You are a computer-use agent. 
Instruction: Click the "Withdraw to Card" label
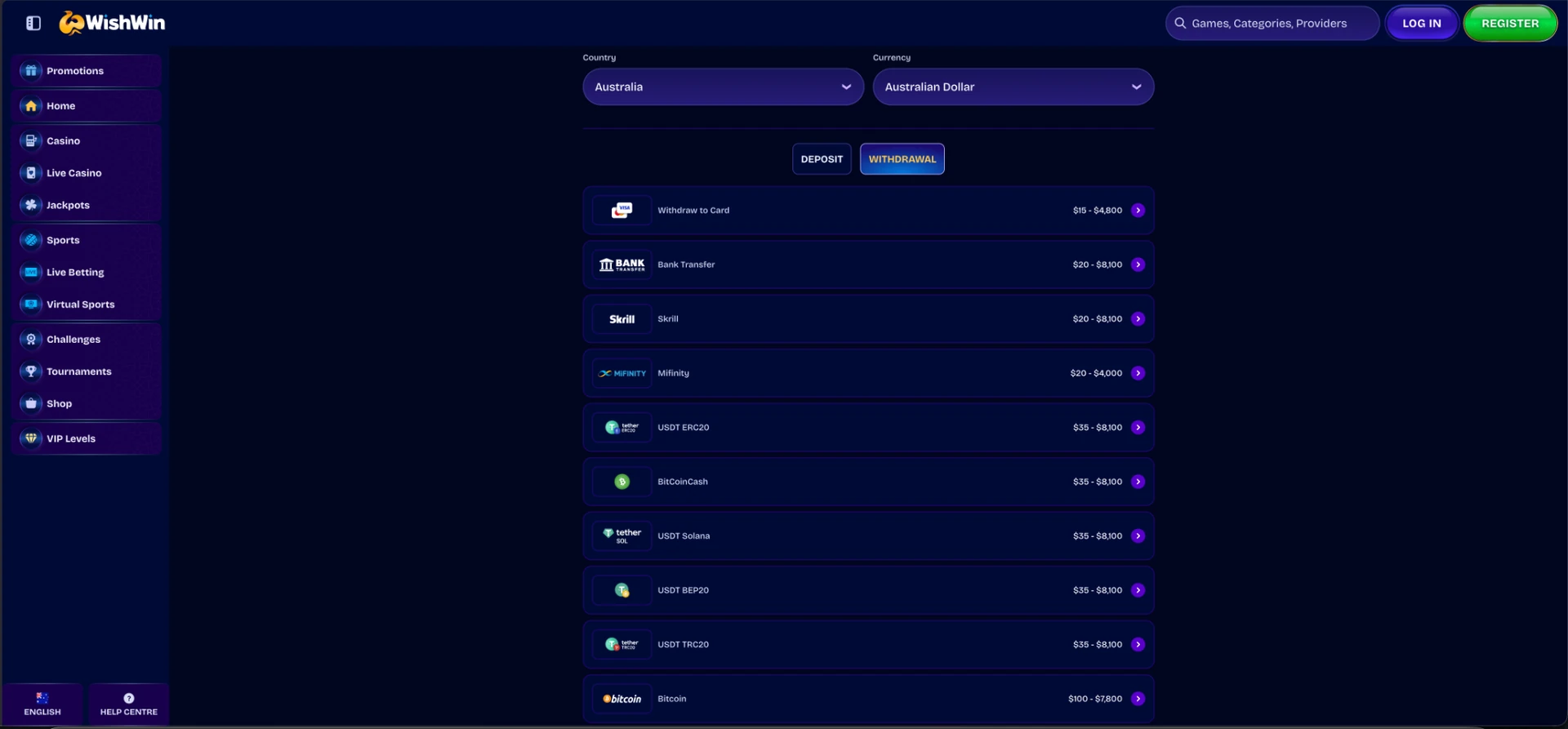693,211
